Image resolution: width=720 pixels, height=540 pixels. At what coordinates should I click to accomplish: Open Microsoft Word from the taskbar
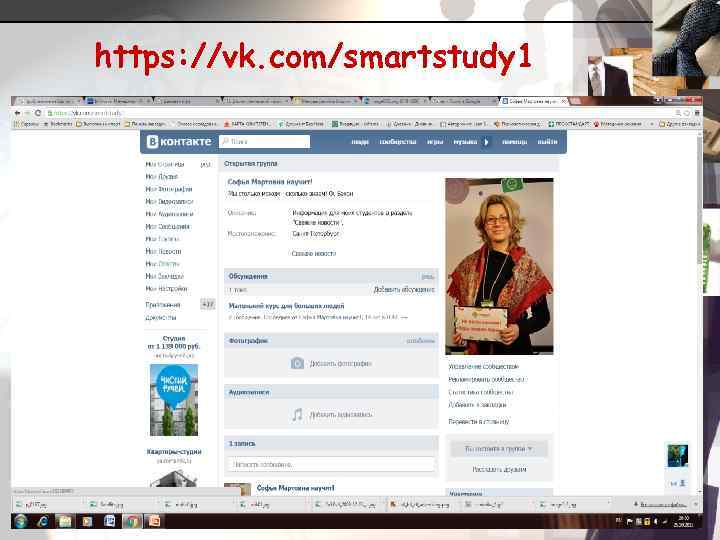(x=109, y=521)
